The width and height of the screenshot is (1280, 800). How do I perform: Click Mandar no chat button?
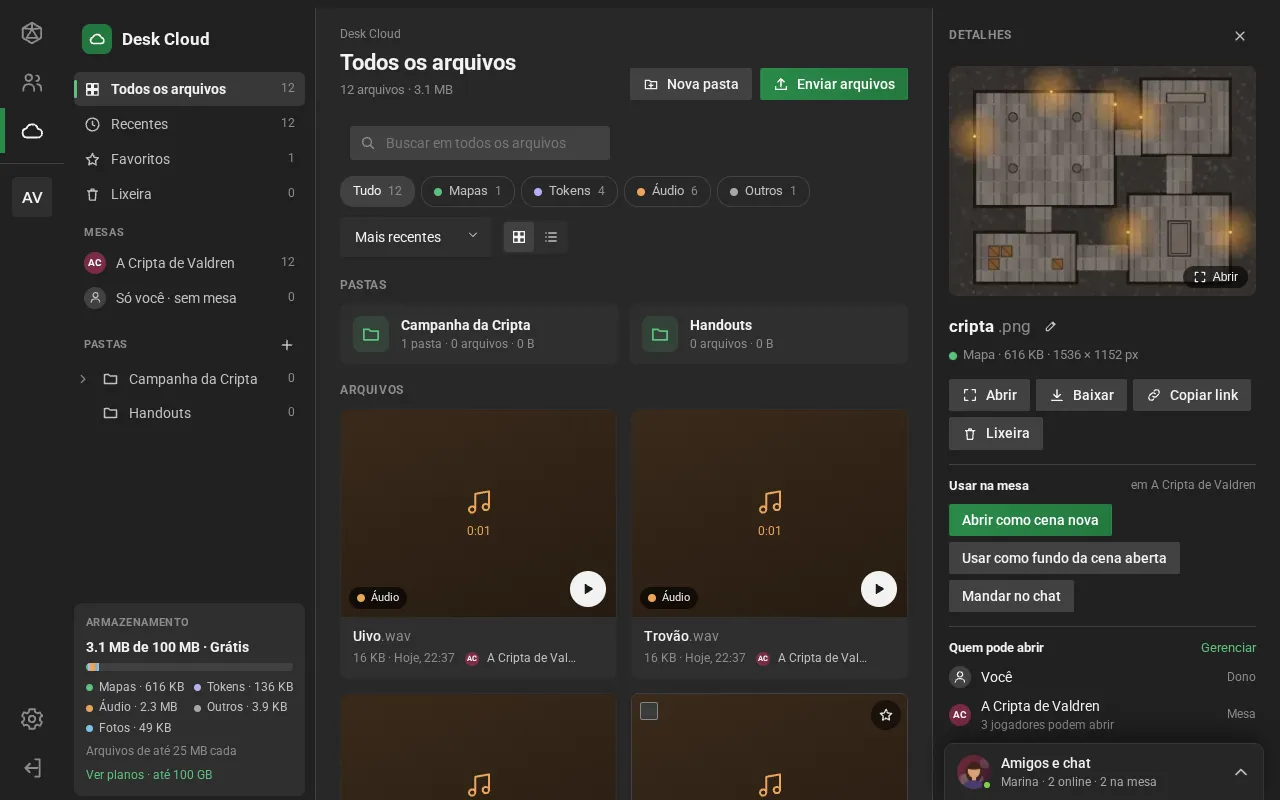click(1011, 596)
